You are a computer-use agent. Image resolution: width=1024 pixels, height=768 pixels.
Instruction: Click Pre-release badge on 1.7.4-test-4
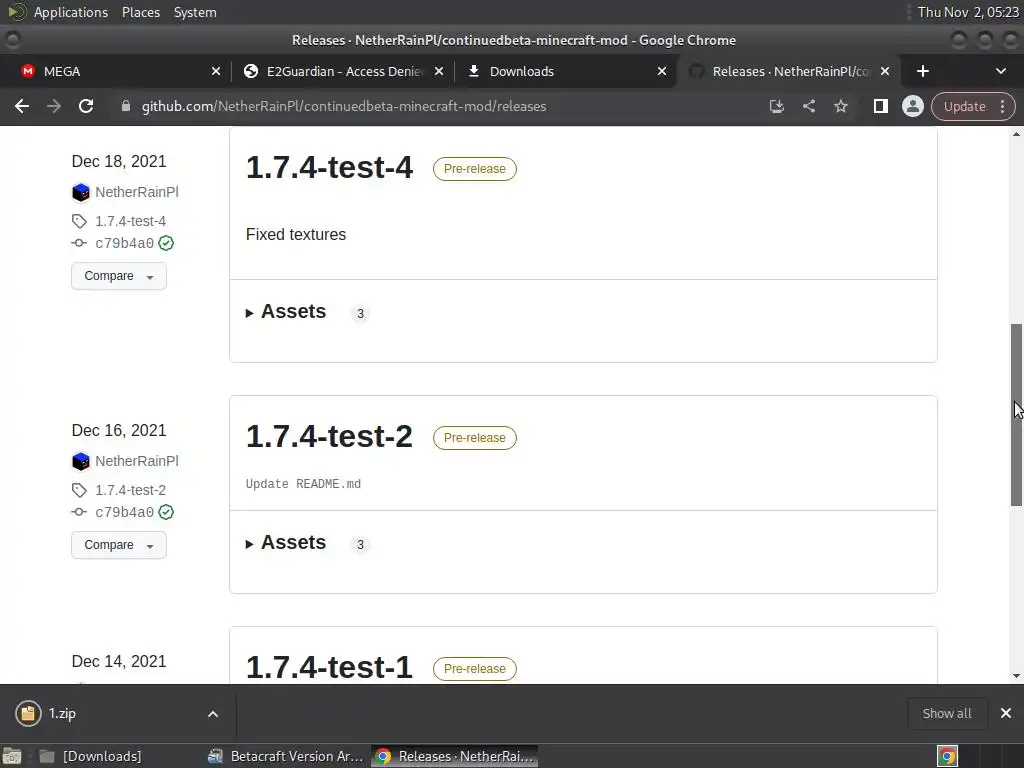coord(475,168)
